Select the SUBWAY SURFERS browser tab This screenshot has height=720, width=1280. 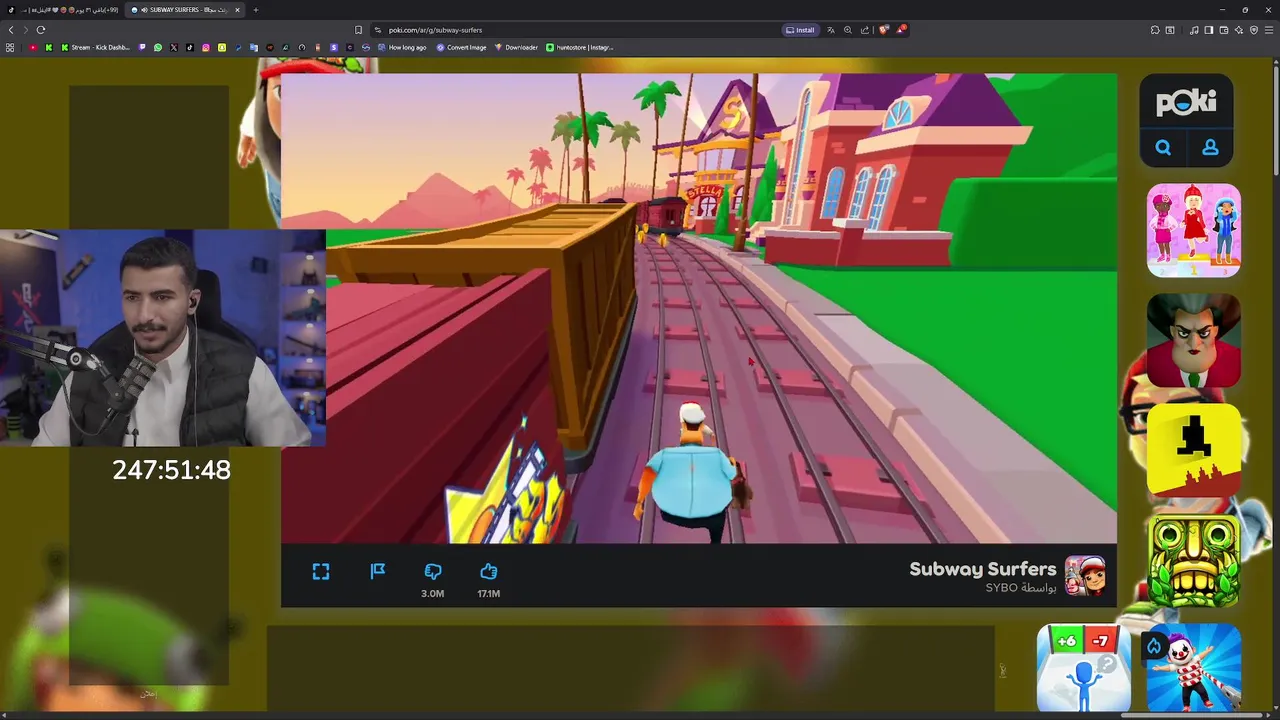[x=185, y=10]
